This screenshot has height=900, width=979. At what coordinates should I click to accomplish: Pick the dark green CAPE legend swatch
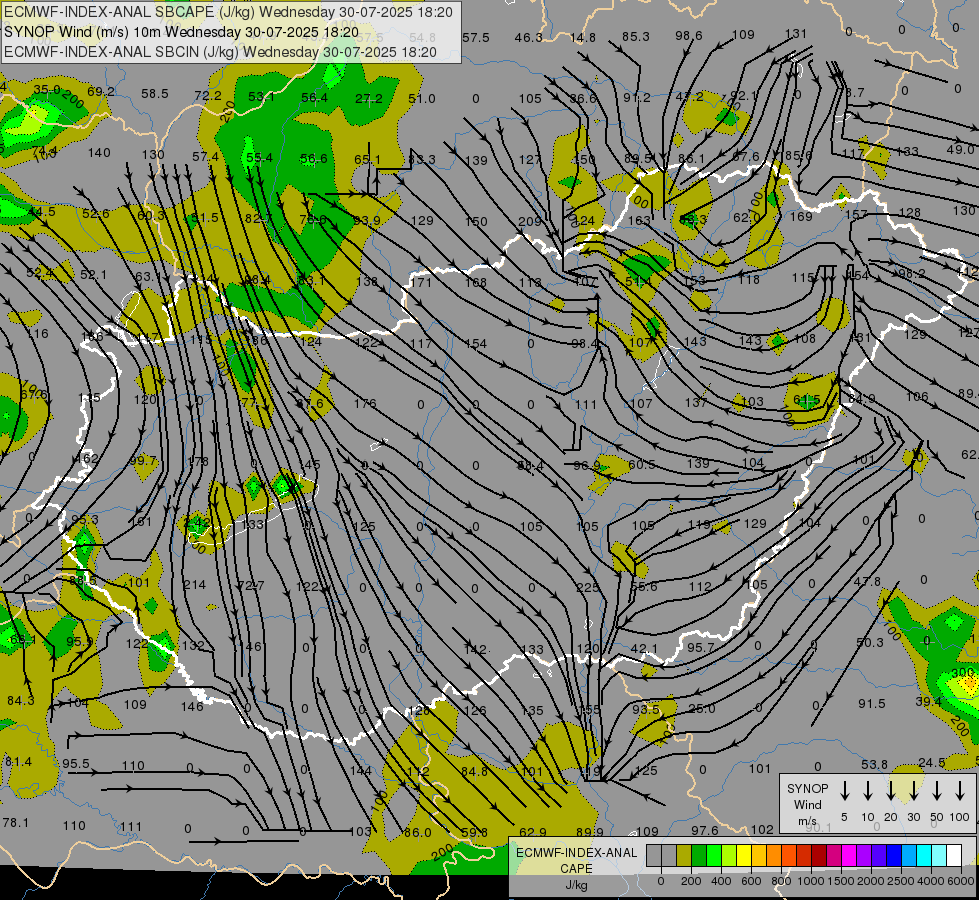(x=699, y=855)
